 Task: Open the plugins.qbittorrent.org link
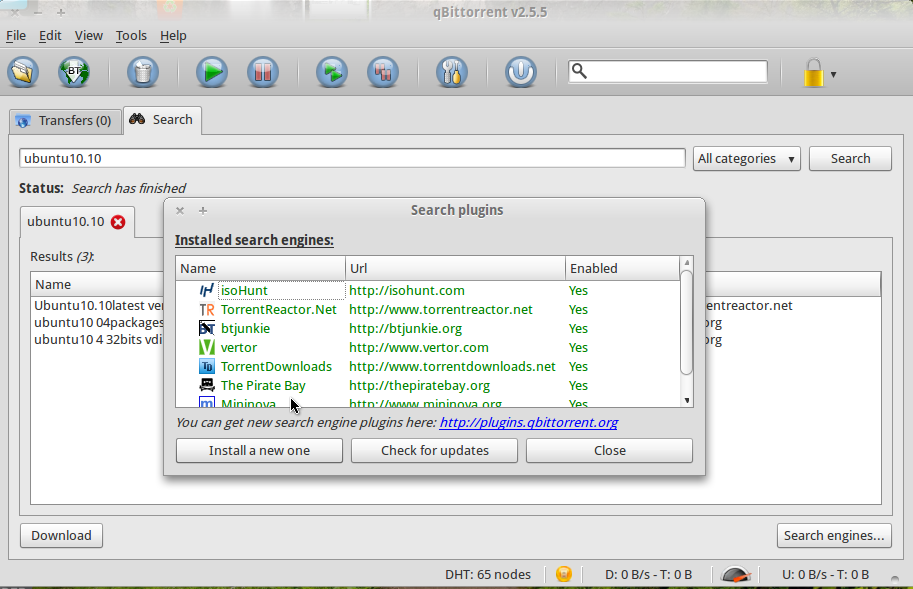click(x=529, y=423)
